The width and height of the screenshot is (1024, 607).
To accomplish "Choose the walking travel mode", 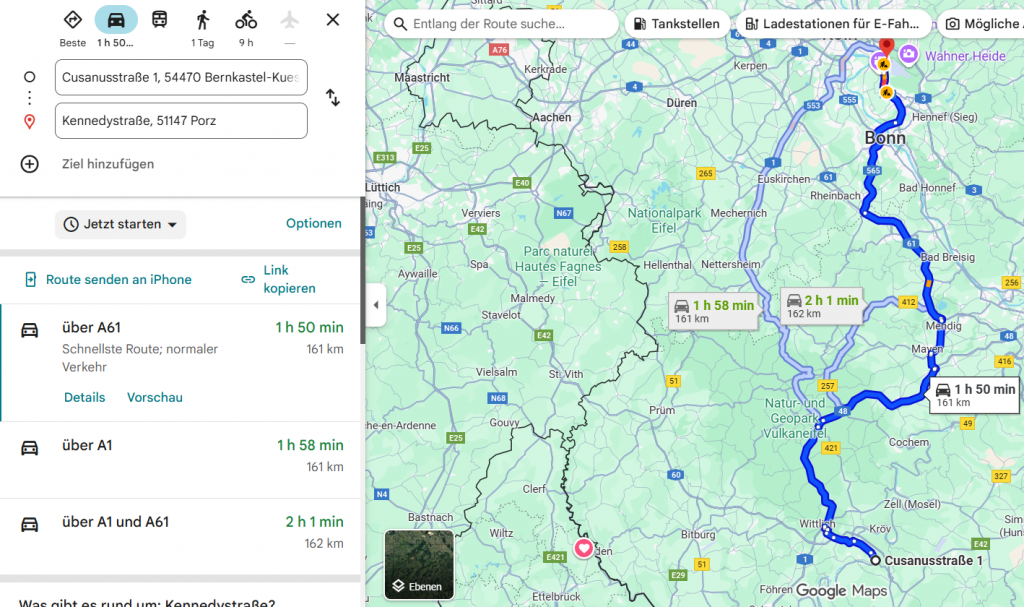I will coord(203,20).
